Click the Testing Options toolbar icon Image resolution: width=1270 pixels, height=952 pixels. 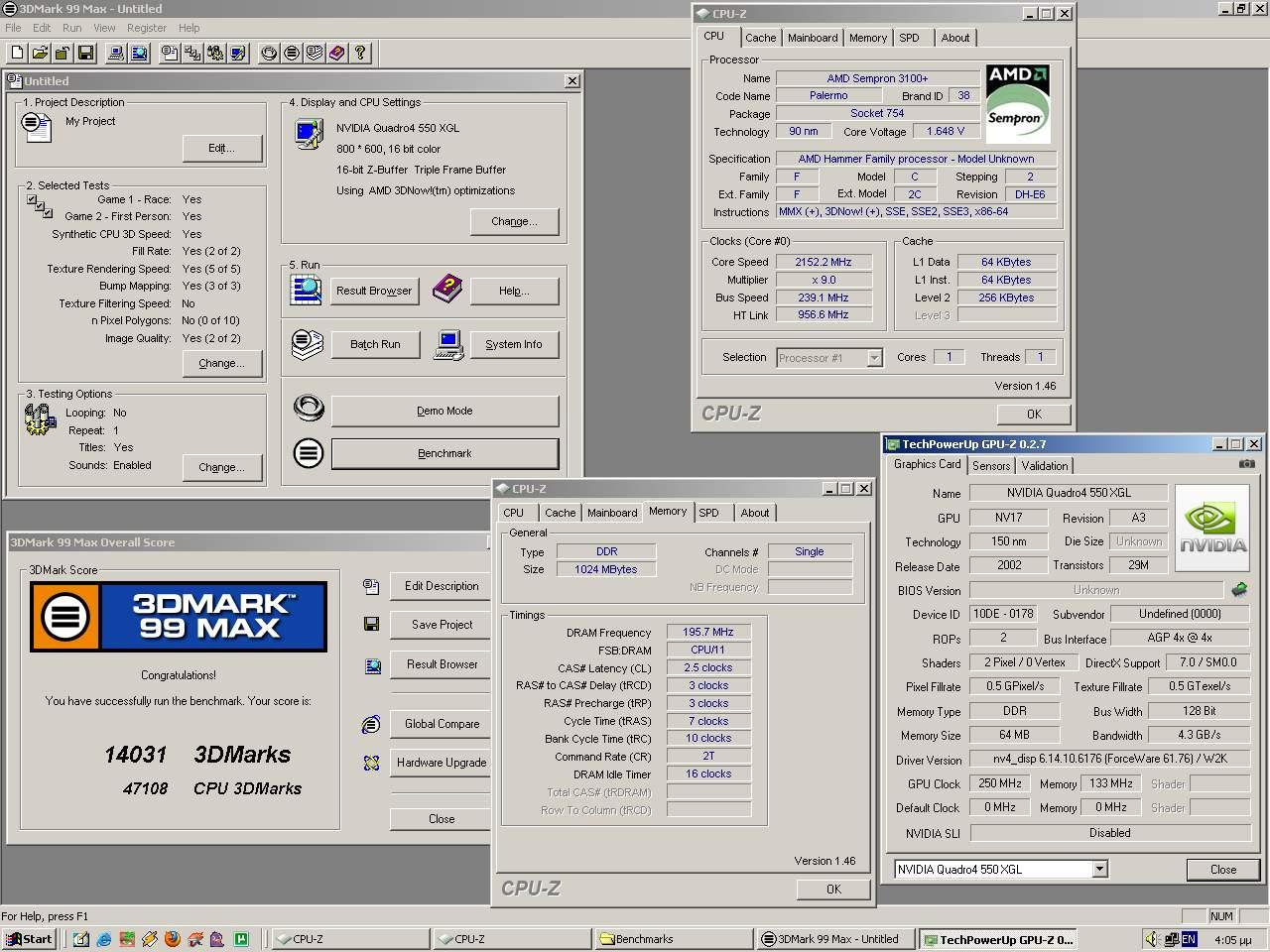coord(214,53)
